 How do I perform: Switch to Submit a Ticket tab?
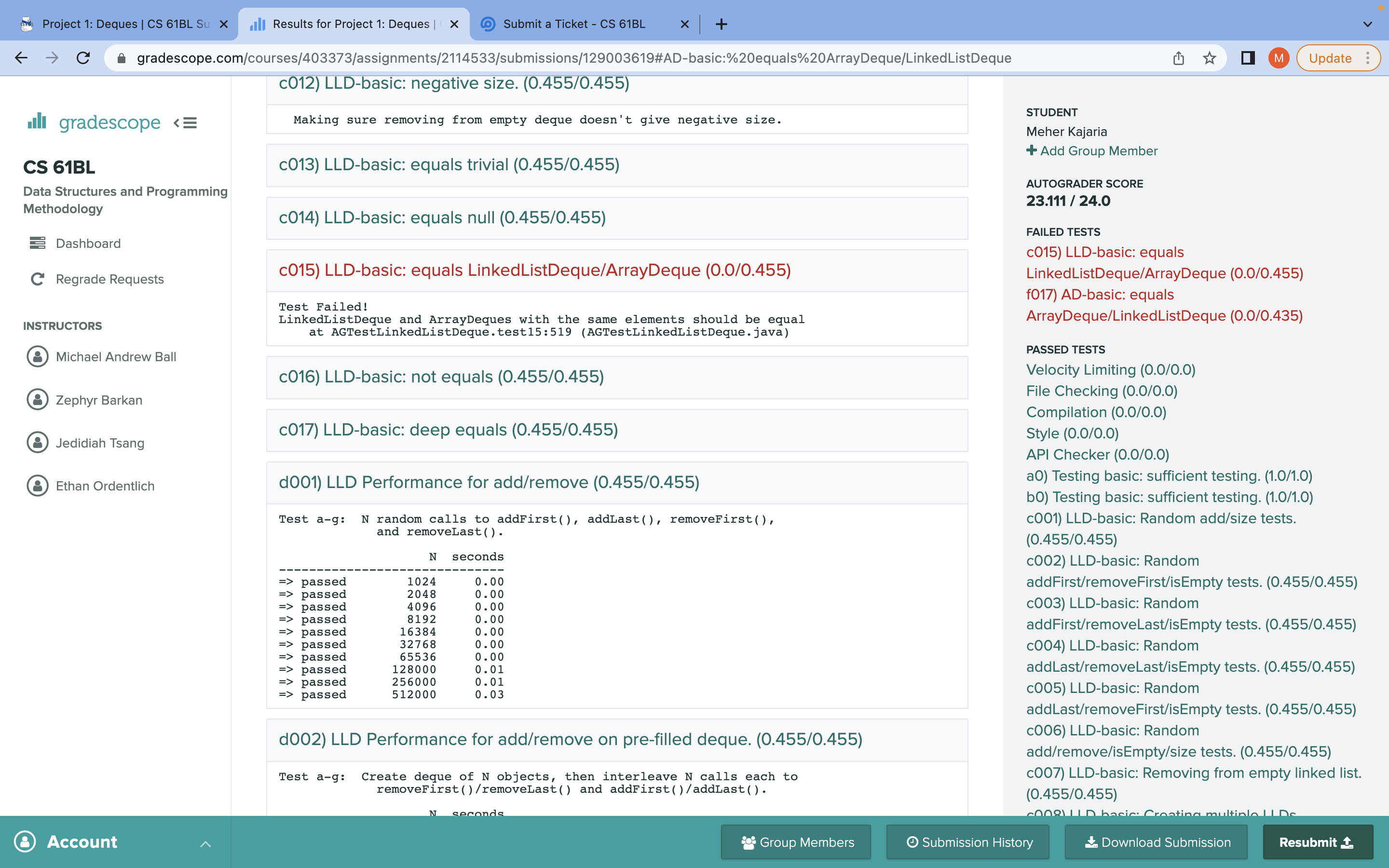[x=574, y=24]
